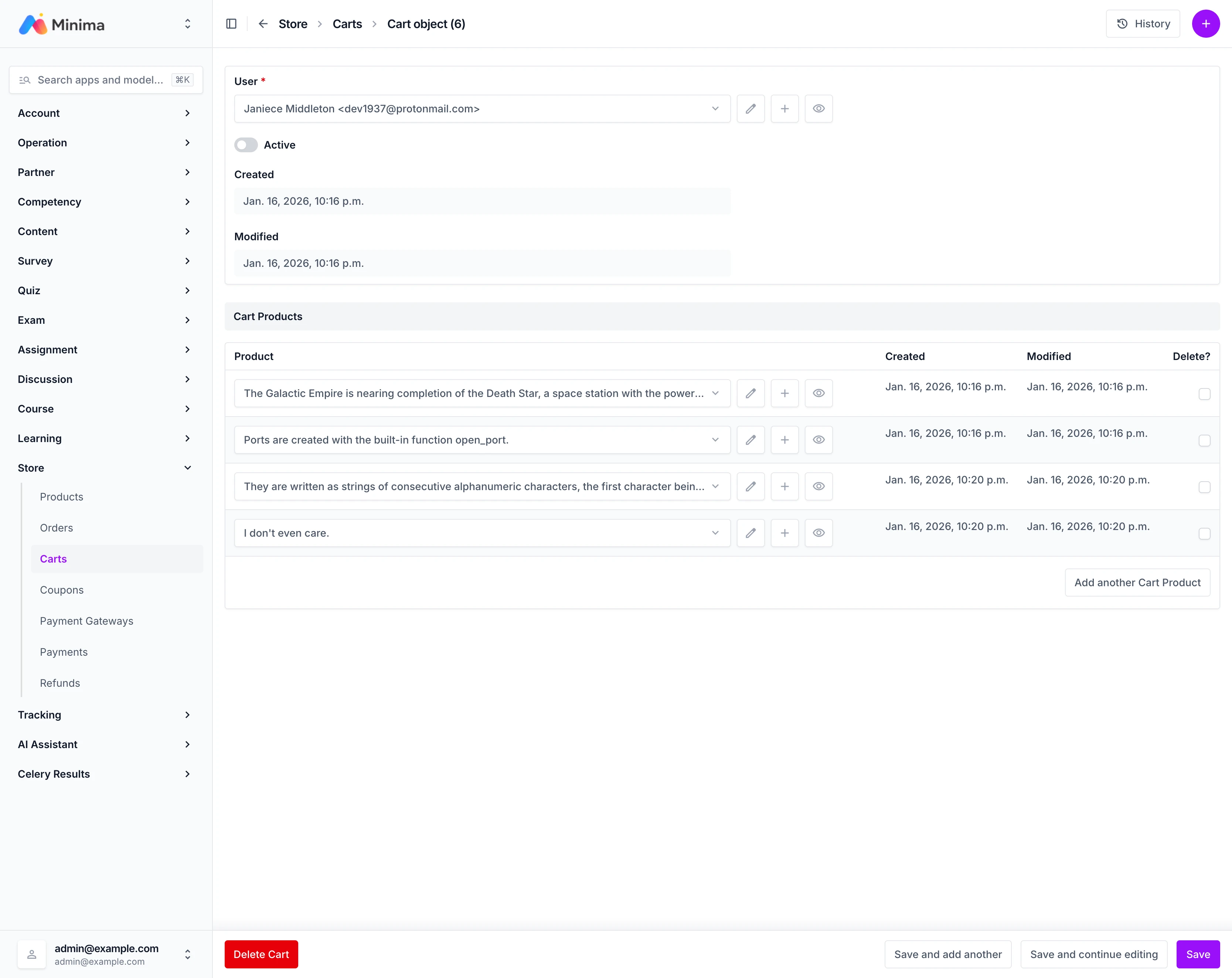Click Save and continue editing
The height and width of the screenshot is (978, 1232).
pos(1093,954)
